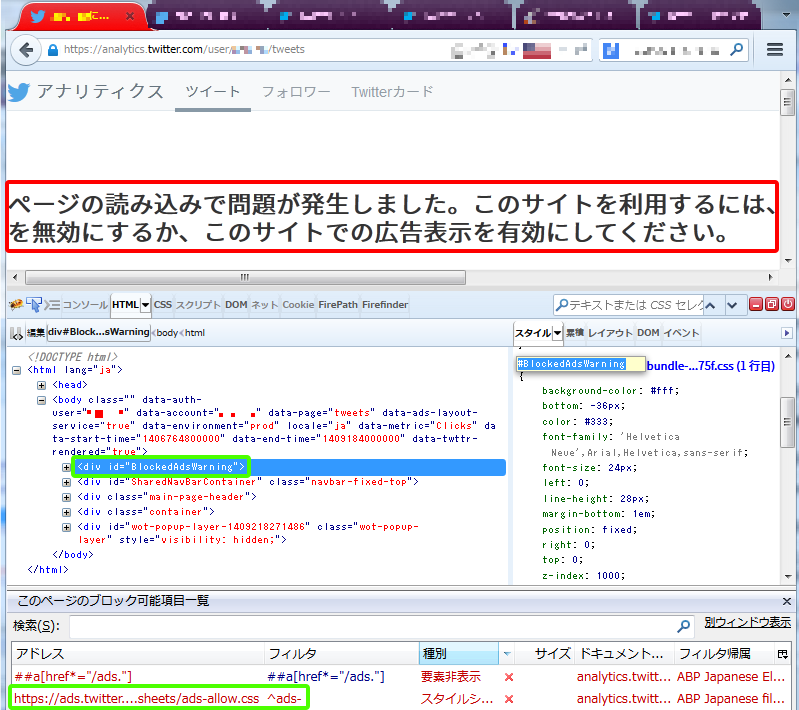799x710 pixels.
Task: Select the body breadcrumb
Action: 167,333
